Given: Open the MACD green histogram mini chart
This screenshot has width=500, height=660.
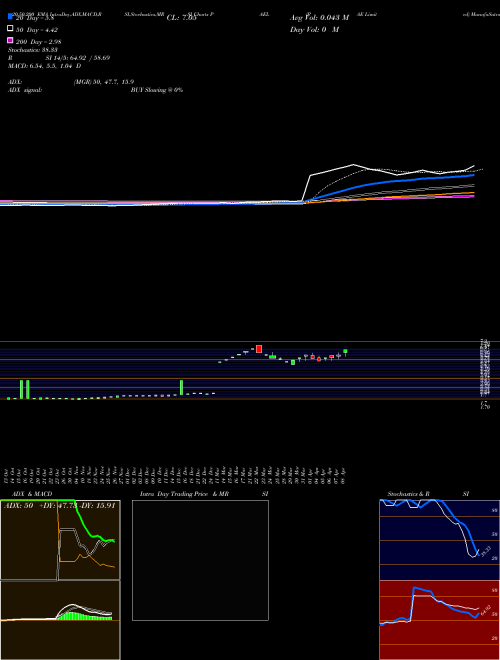Looking at the screenshot, I should [60, 620].
